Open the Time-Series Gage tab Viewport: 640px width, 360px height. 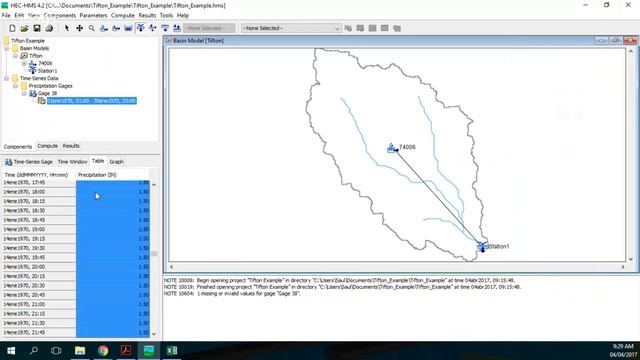coord(29,162)
